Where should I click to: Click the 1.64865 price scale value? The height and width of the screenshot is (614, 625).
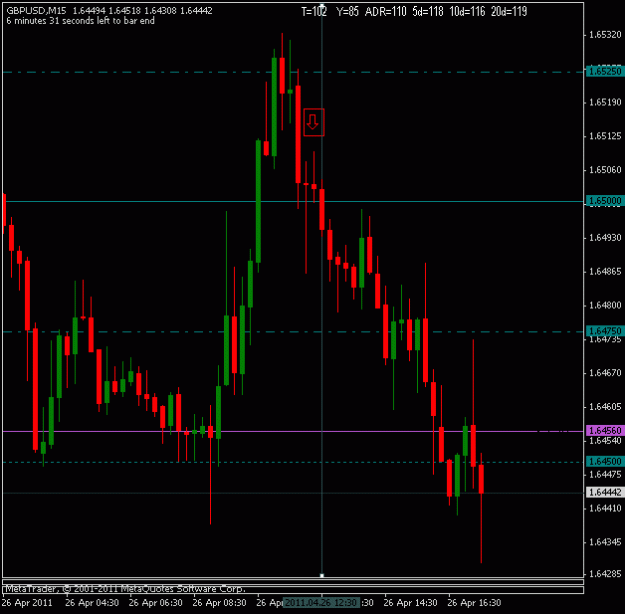[x=605, y=272]
